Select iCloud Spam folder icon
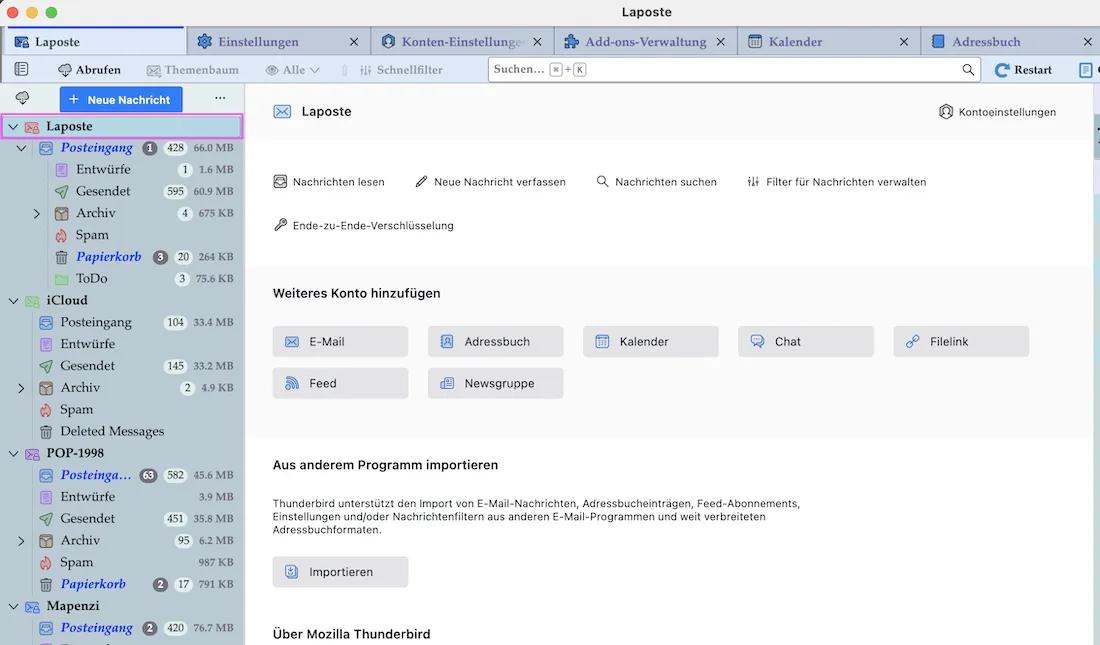This screenshot has height=645, width=1100. (46, 410)
